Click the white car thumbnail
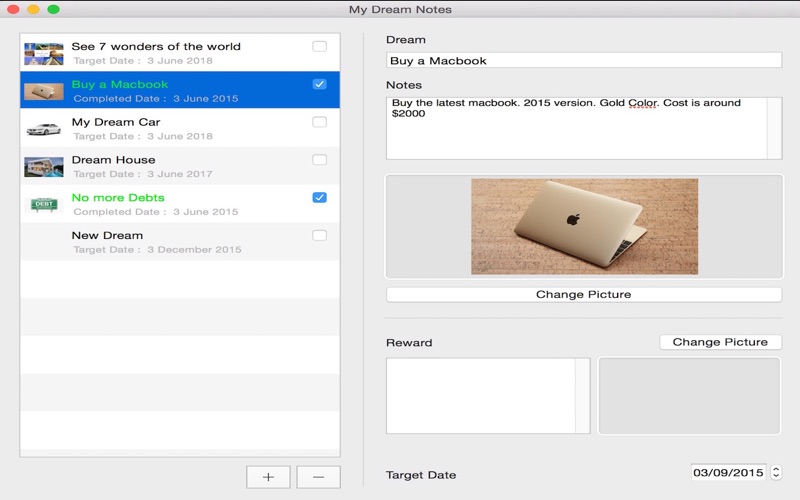The image size is (800, 500). click(x=44, y=129)
